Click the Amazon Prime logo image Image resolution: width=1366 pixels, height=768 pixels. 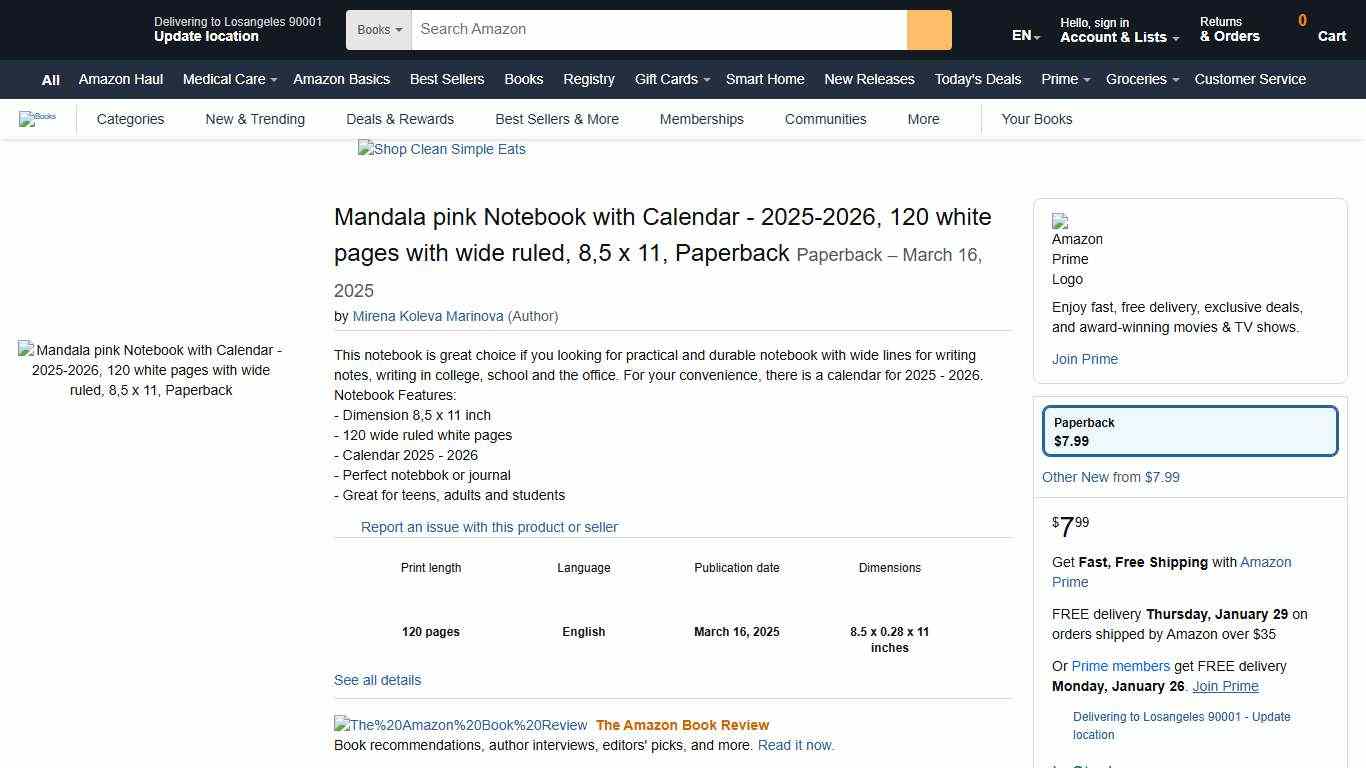click(x=1077, y=250)
